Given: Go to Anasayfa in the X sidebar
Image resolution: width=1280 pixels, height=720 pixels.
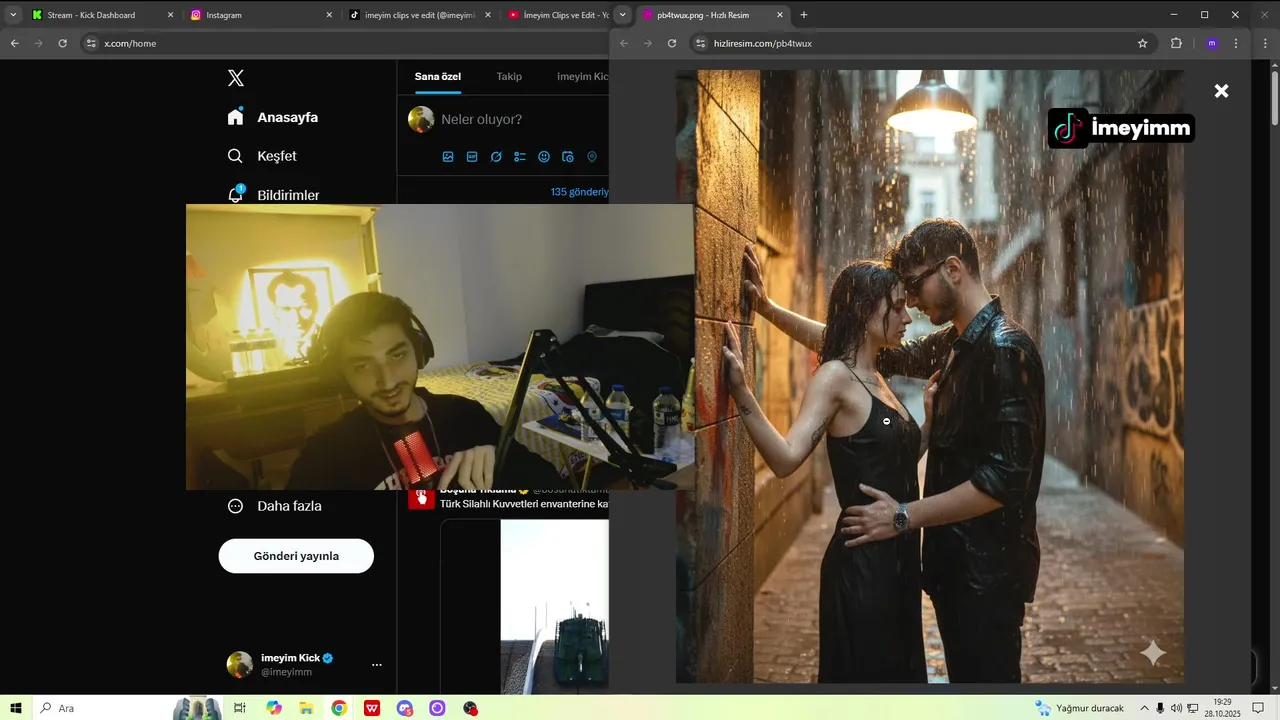Looking at the screenshot, I should [x=273, y=117].
